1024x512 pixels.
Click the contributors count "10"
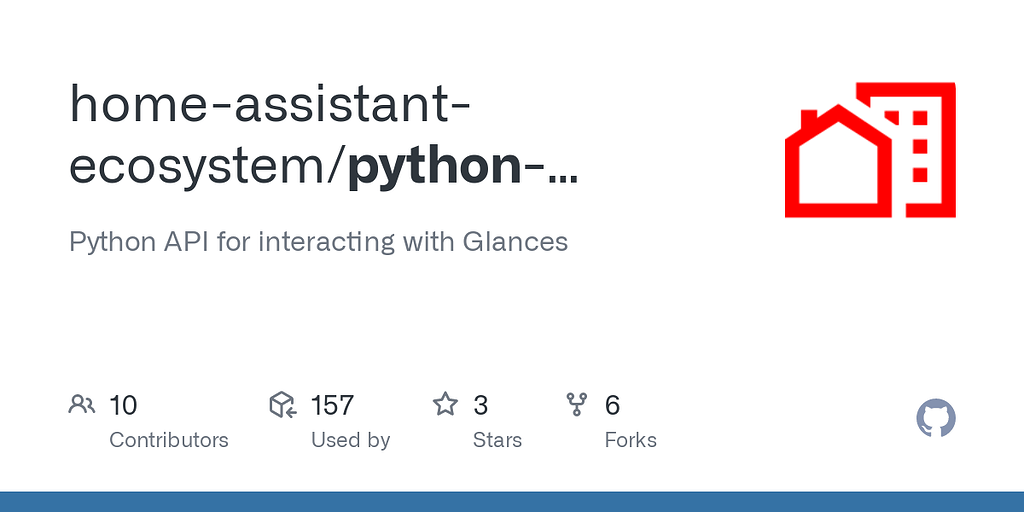pos(123,405)
